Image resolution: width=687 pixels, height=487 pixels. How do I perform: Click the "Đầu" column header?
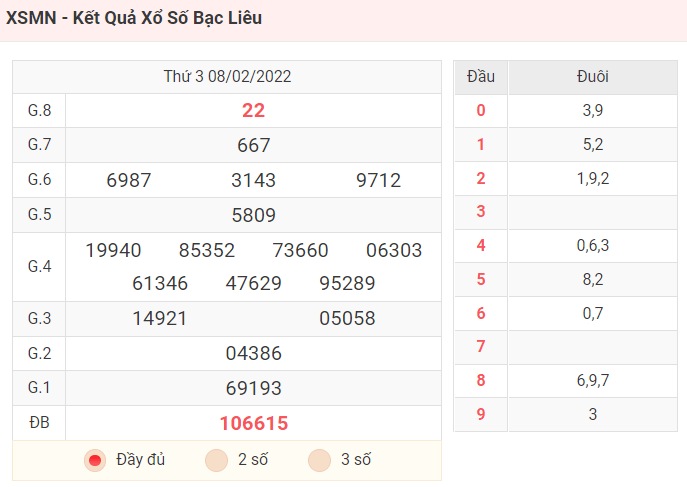coord(481,77)
